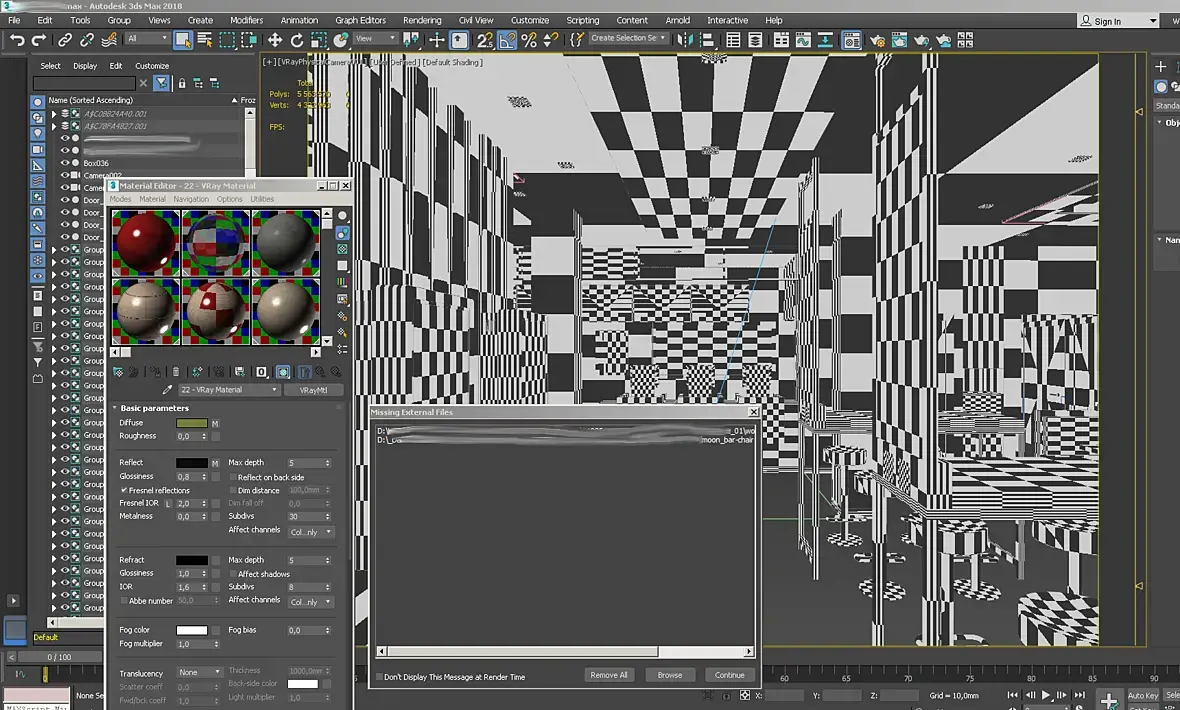Toggle the Angle Snap icon

click(507, 40)
